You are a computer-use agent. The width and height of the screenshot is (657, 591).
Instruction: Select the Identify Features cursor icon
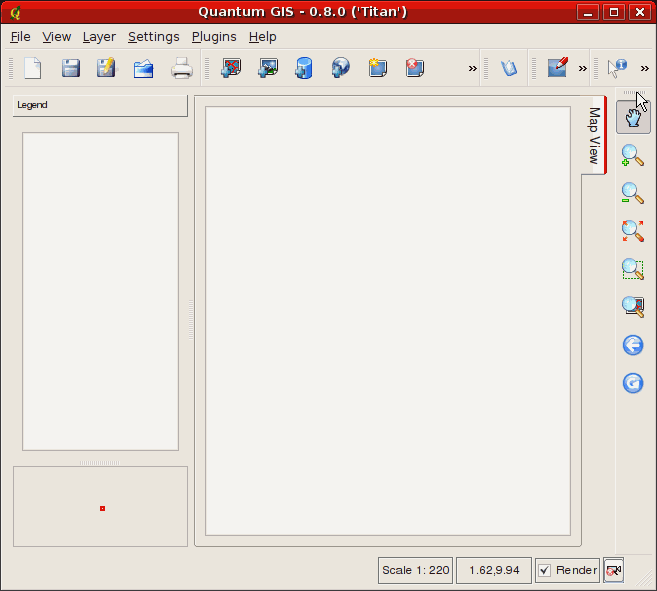point(617,68)
